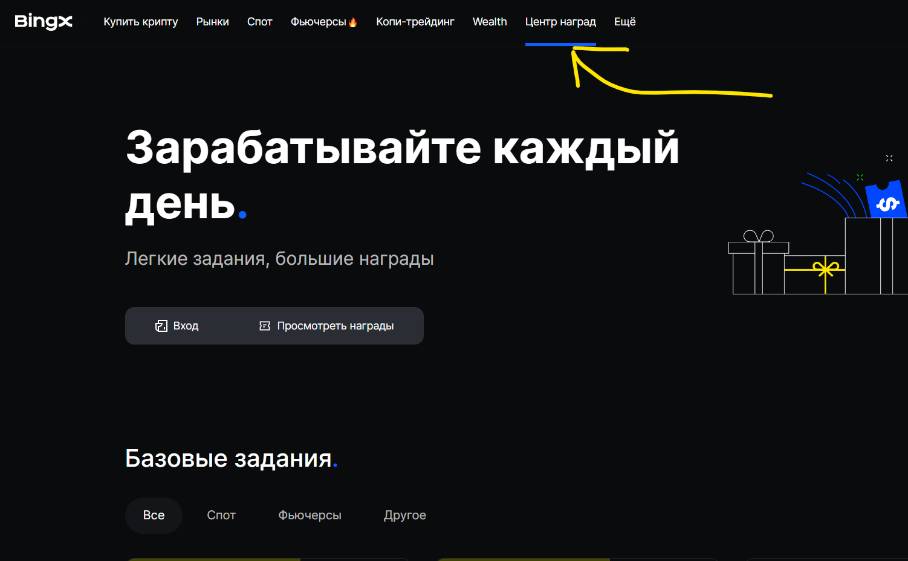908x561 pixels.
Task: Click the Легкие задания, большие награды subtitle
Action: (x=279, y=259)
